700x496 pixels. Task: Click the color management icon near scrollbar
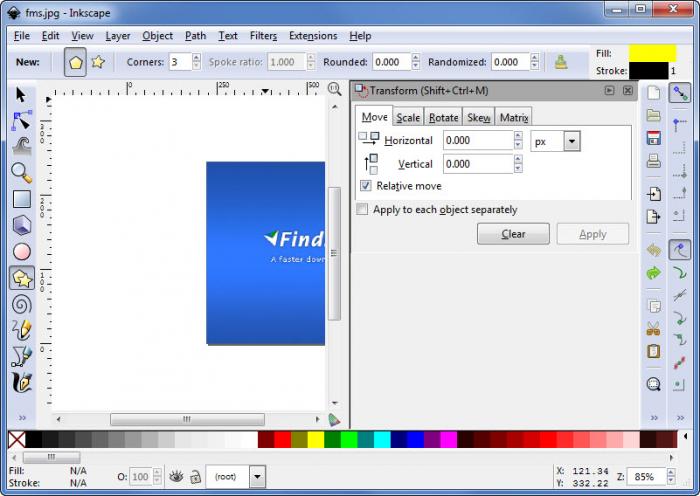pyautogui.click(x=334, y=420)
